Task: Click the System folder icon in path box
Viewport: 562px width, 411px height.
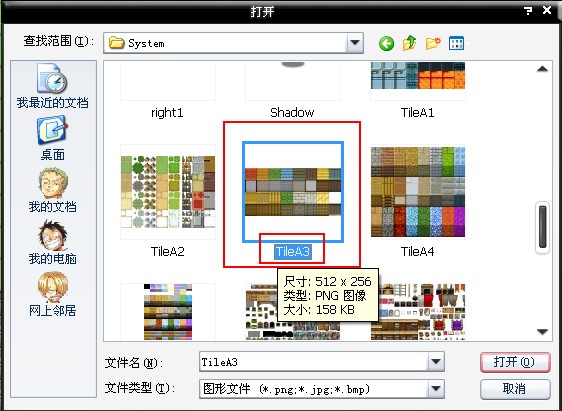Action: 116,43
